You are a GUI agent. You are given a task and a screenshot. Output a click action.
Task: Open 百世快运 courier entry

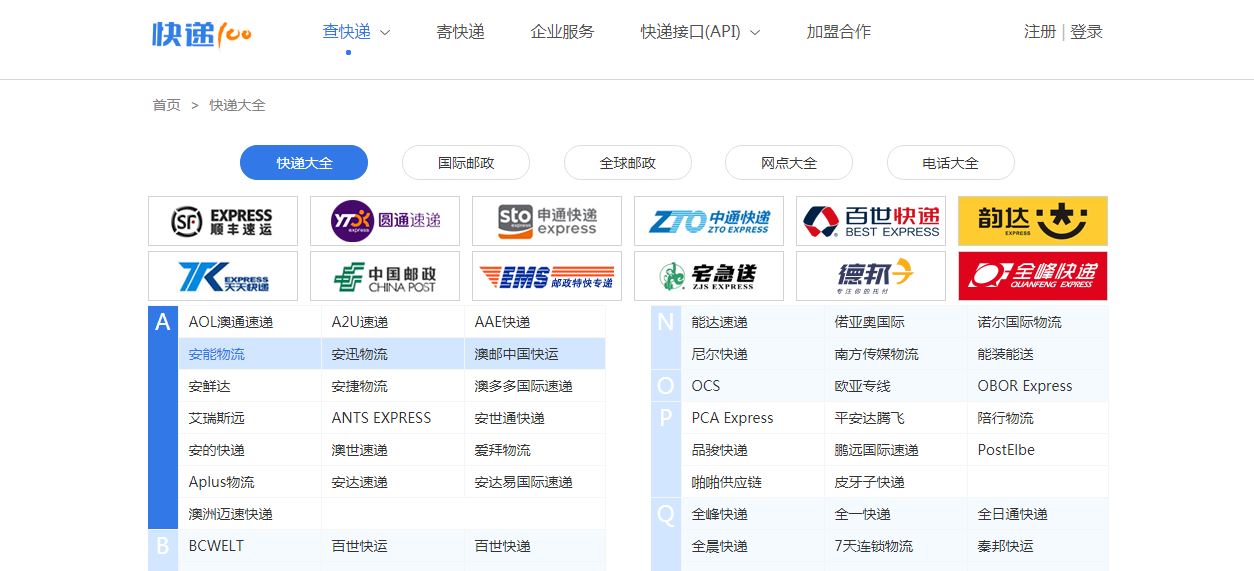point(360,546)
